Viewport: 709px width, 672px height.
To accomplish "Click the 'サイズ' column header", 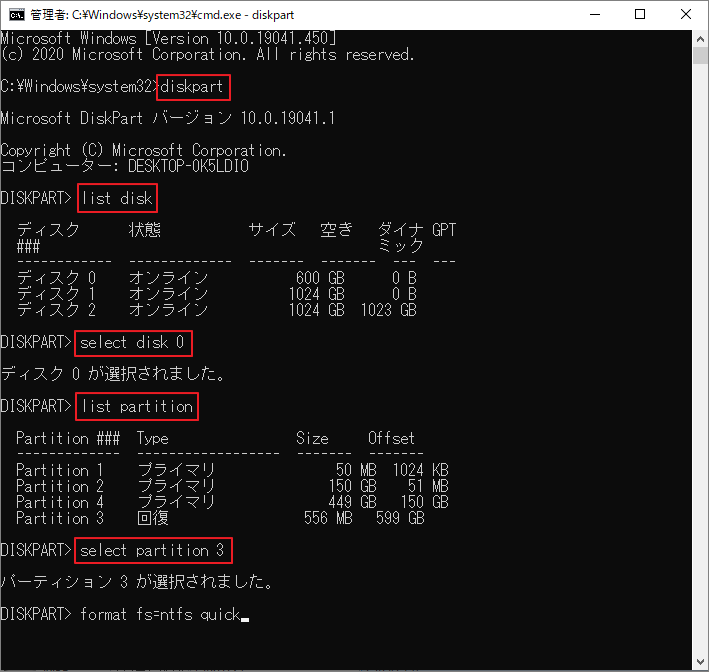I will (272, 230).
